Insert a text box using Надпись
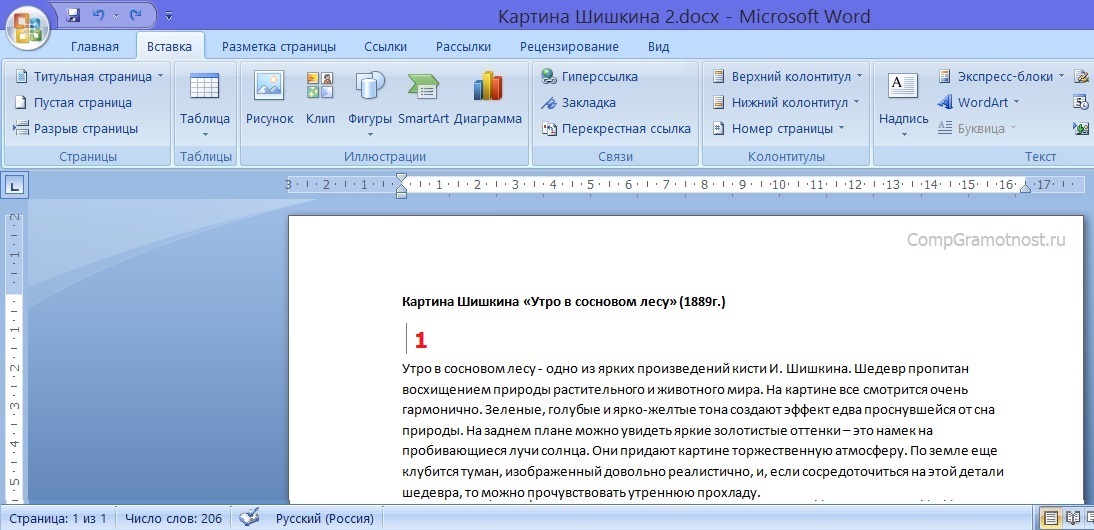1094x530 pixels. (x=904, y=99)
